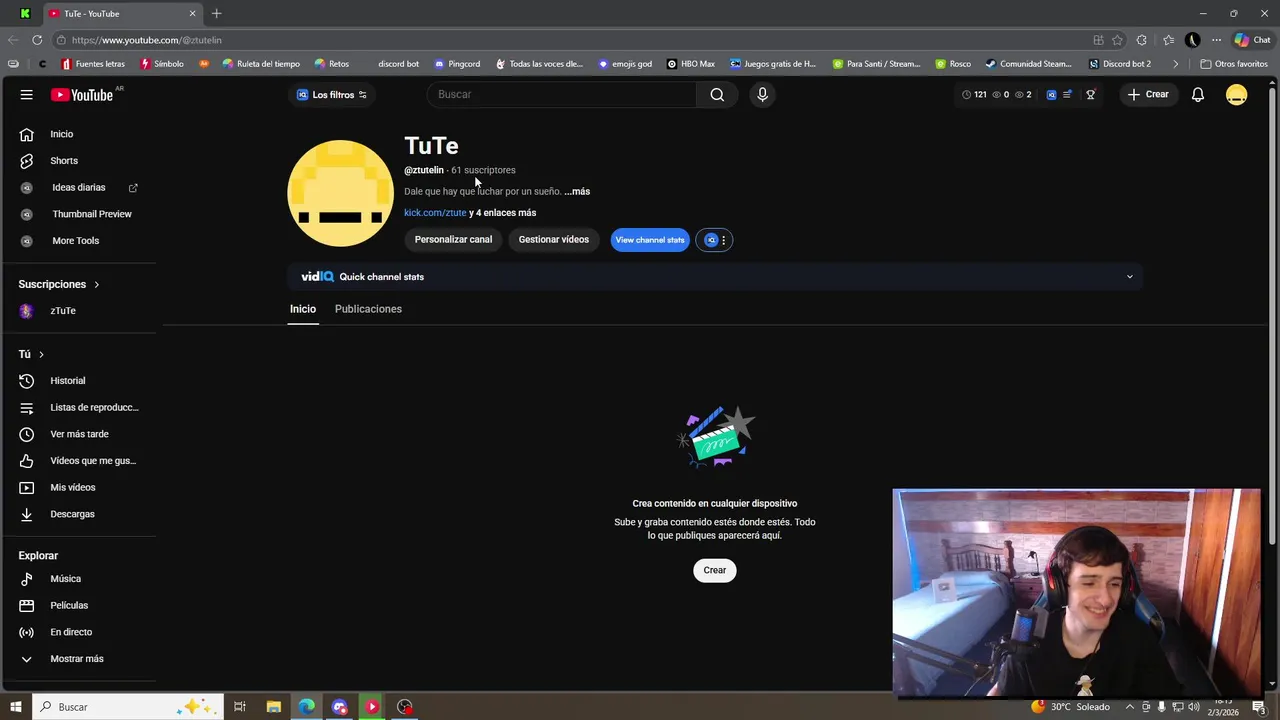Show more bookmarks bar overflow chevron

[x=1175, y=64]
